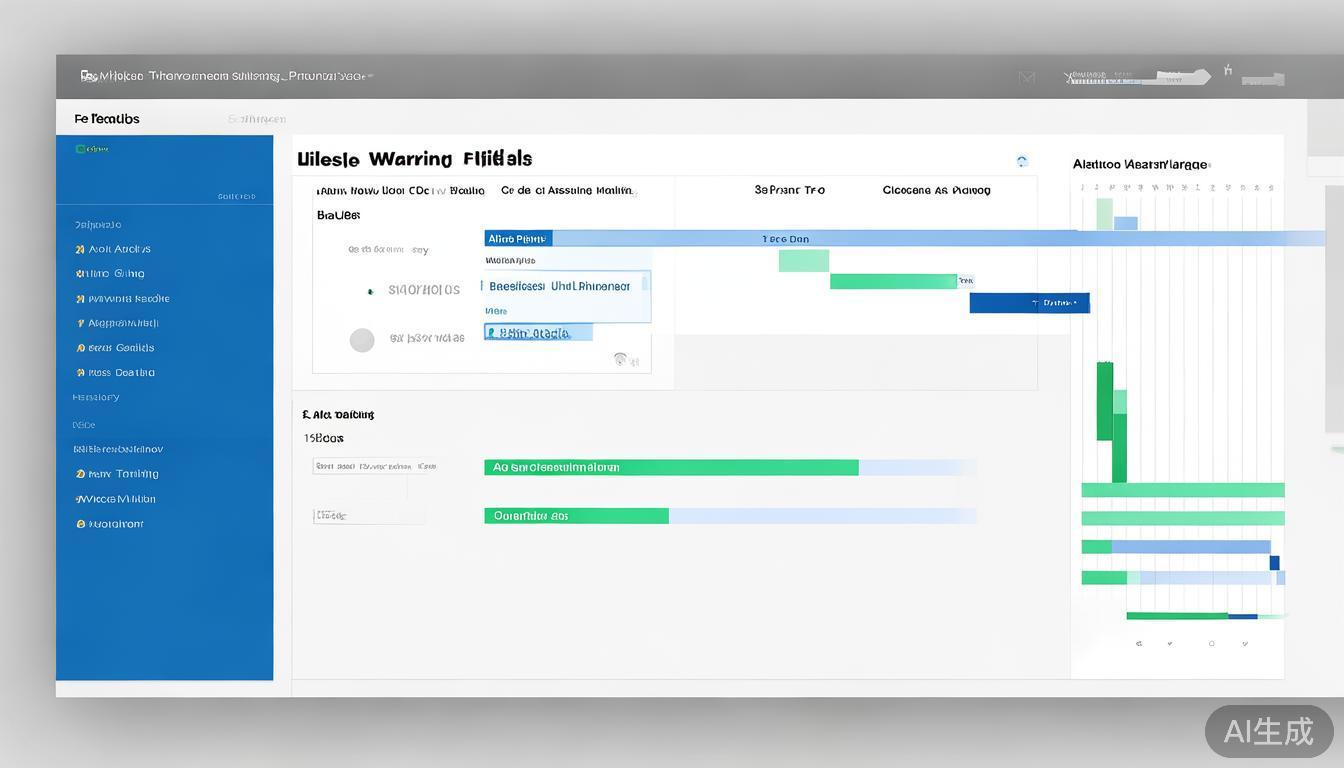Toggle the gray circle radio button
Screen dimensions: 1344x768
362,340
